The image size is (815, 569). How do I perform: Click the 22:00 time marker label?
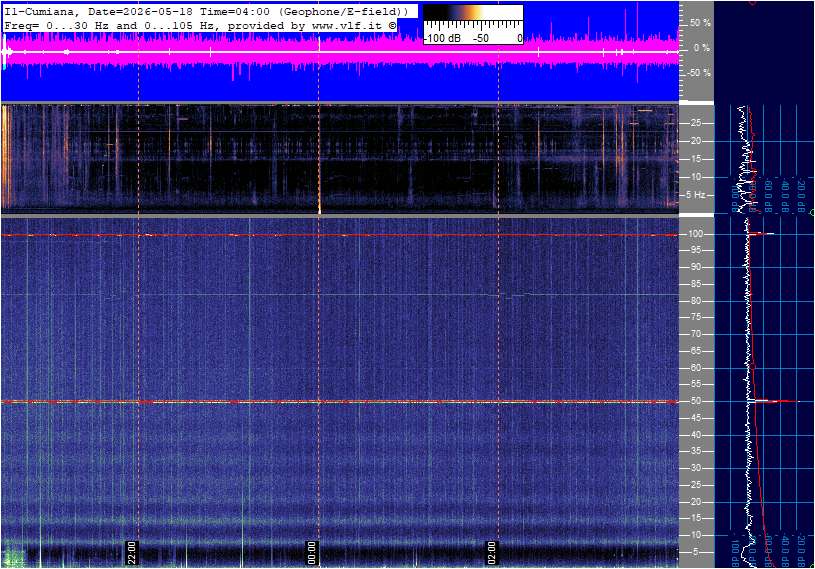[132, 553]
